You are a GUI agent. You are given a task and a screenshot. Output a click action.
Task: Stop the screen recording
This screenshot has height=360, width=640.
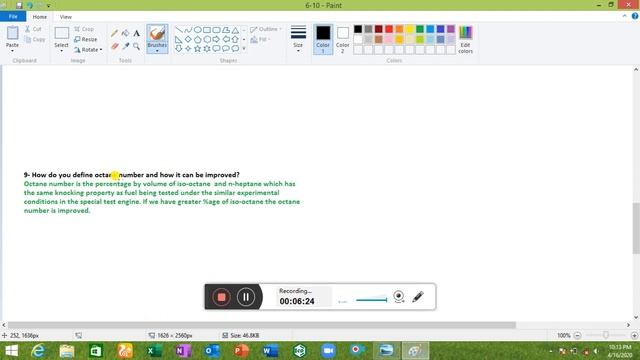[x=222, y=297]
